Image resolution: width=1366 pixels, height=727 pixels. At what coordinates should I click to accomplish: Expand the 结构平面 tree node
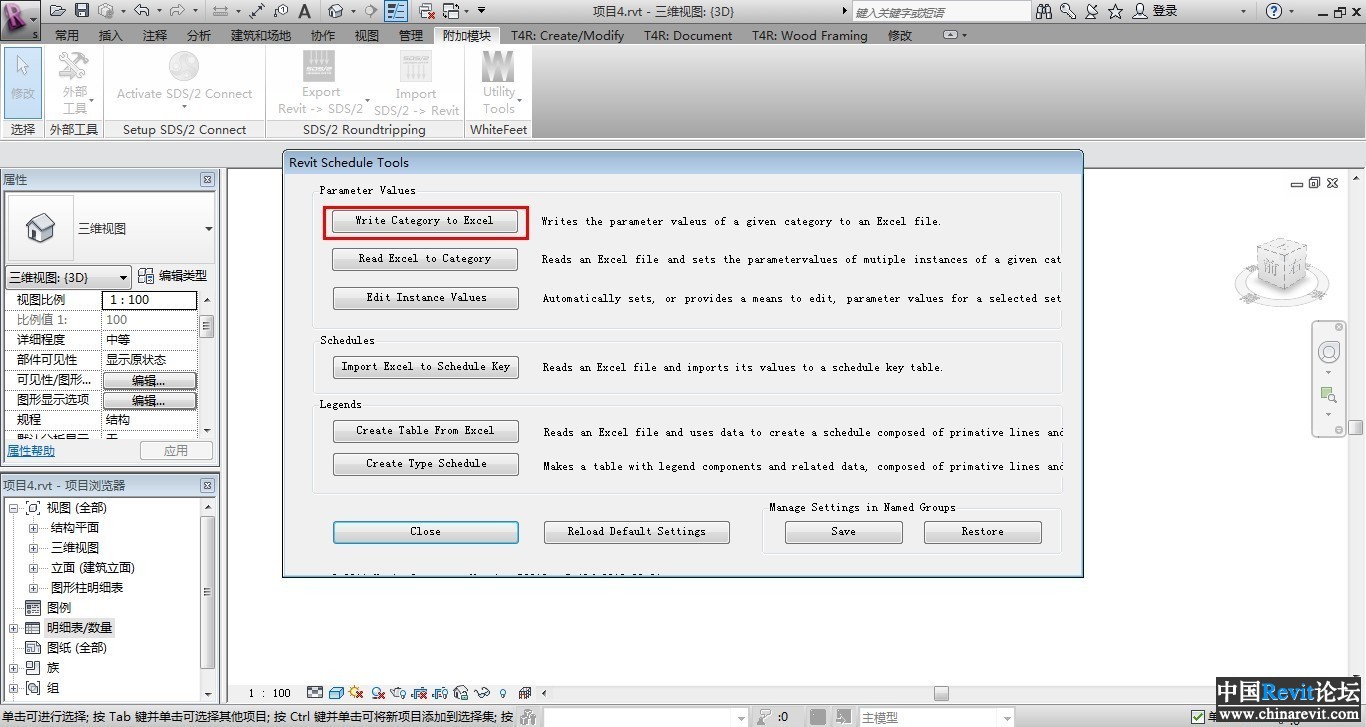pos(33,527)
